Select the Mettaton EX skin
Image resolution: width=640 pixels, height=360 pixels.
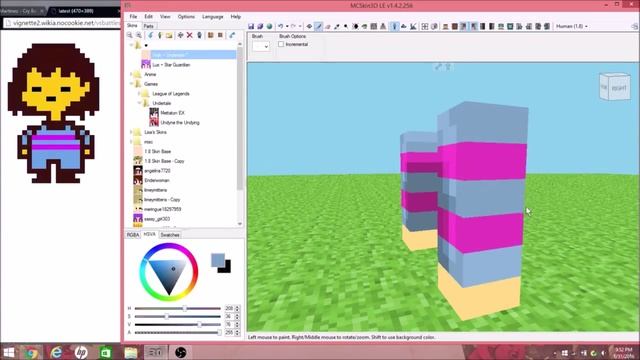tap(173, 113)
